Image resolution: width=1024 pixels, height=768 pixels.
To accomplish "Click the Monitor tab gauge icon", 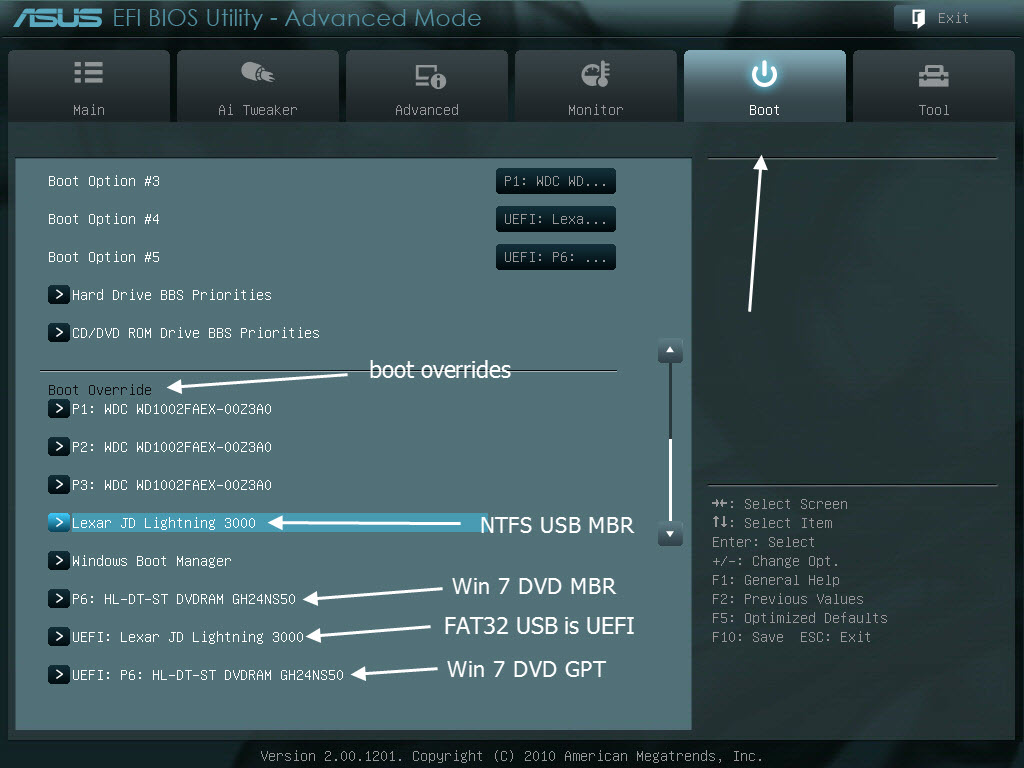I will click(x=596, y=74).
